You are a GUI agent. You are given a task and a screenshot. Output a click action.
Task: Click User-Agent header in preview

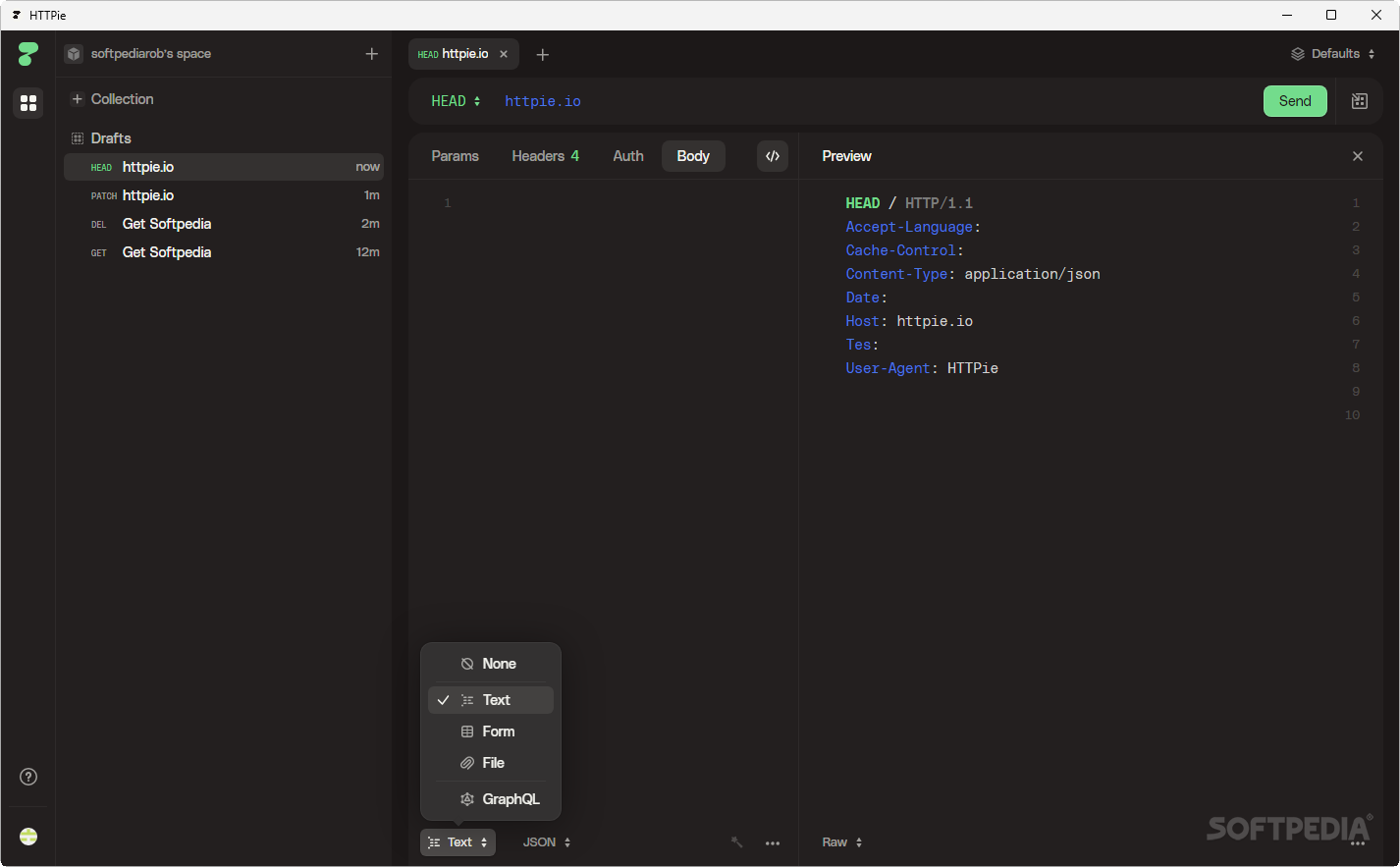(x=888, y=368)
